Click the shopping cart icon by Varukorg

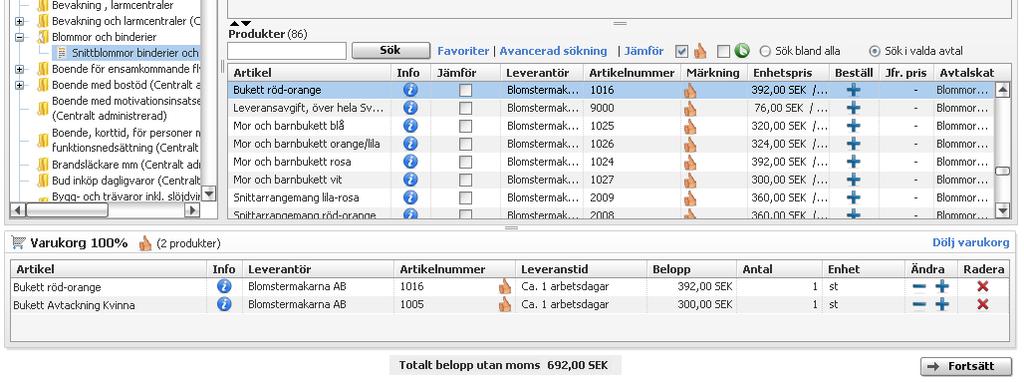click(x=18, y=243)
